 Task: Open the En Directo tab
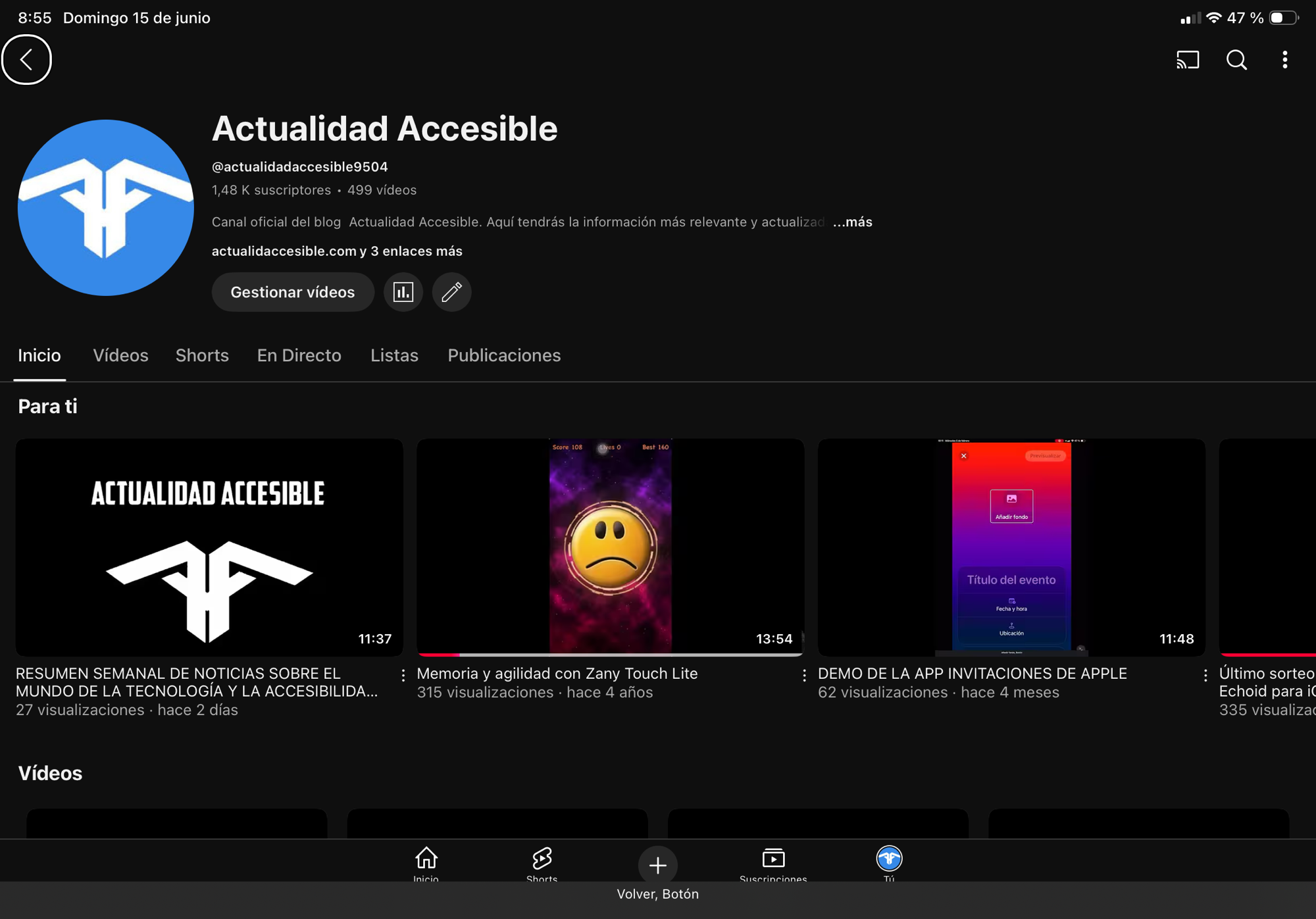pyautogui.click(x=299, y=356)
